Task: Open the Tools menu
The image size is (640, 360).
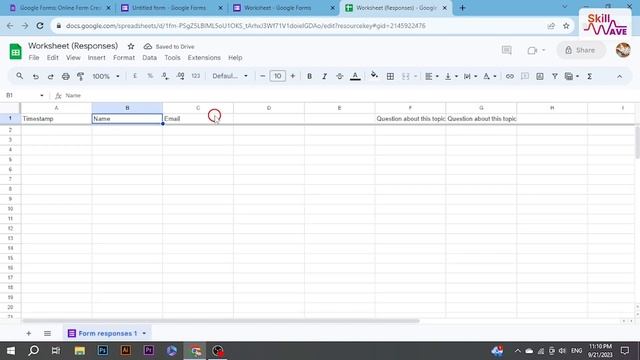Action: click(x=172, y=58)
